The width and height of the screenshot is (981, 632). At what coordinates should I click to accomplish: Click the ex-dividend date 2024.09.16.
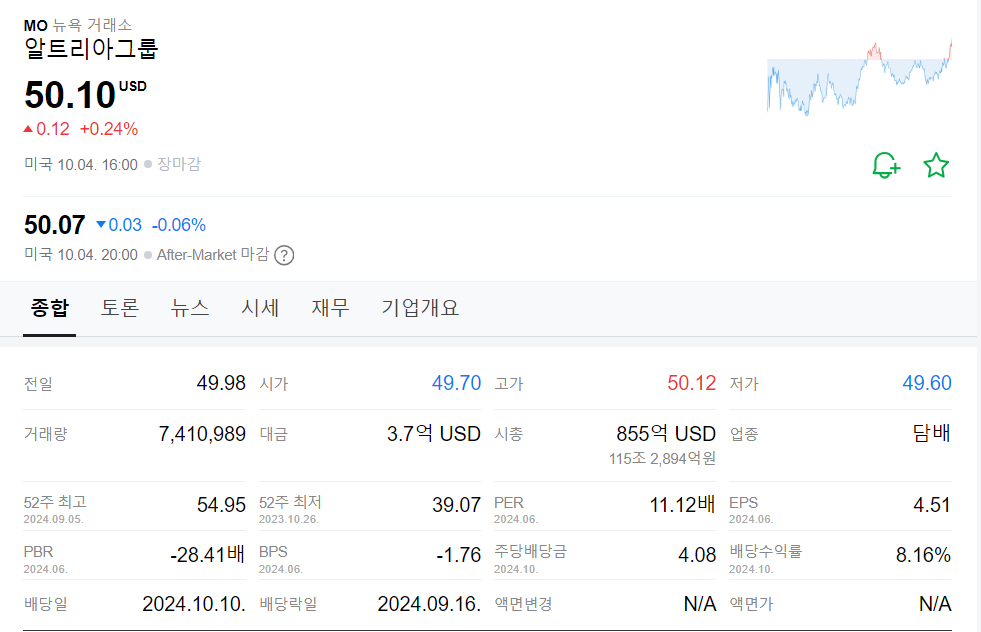click(x=429, y=604)
